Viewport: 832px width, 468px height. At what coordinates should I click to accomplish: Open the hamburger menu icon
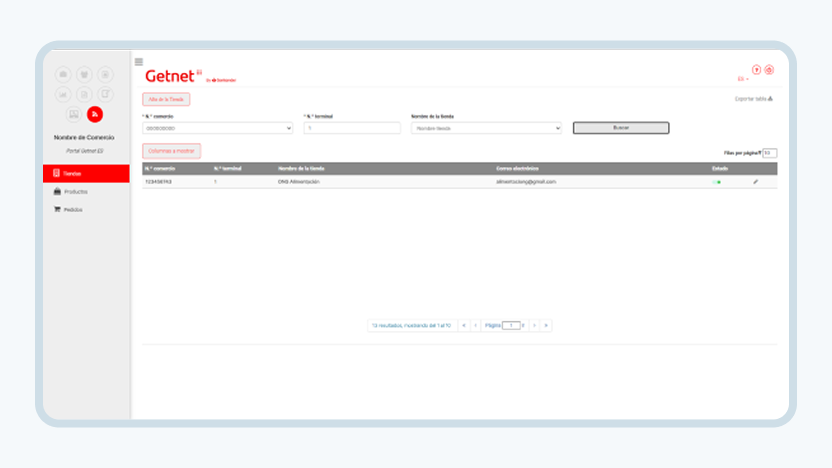[138, 62]
